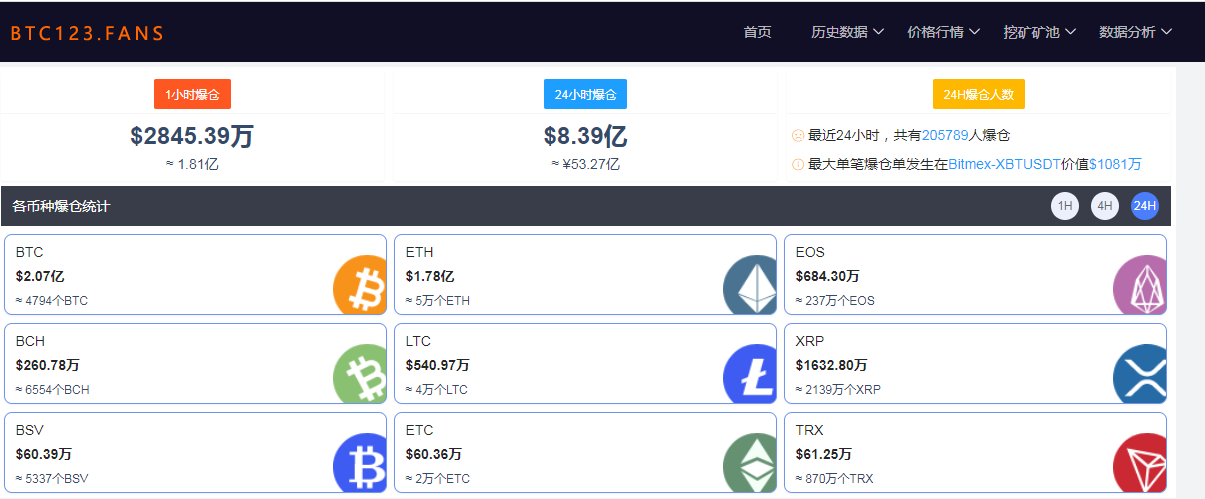Click the Bitcoin BTC coin icon
Image resolution: width=1205 pixels, height=499 pixels.
359,284
